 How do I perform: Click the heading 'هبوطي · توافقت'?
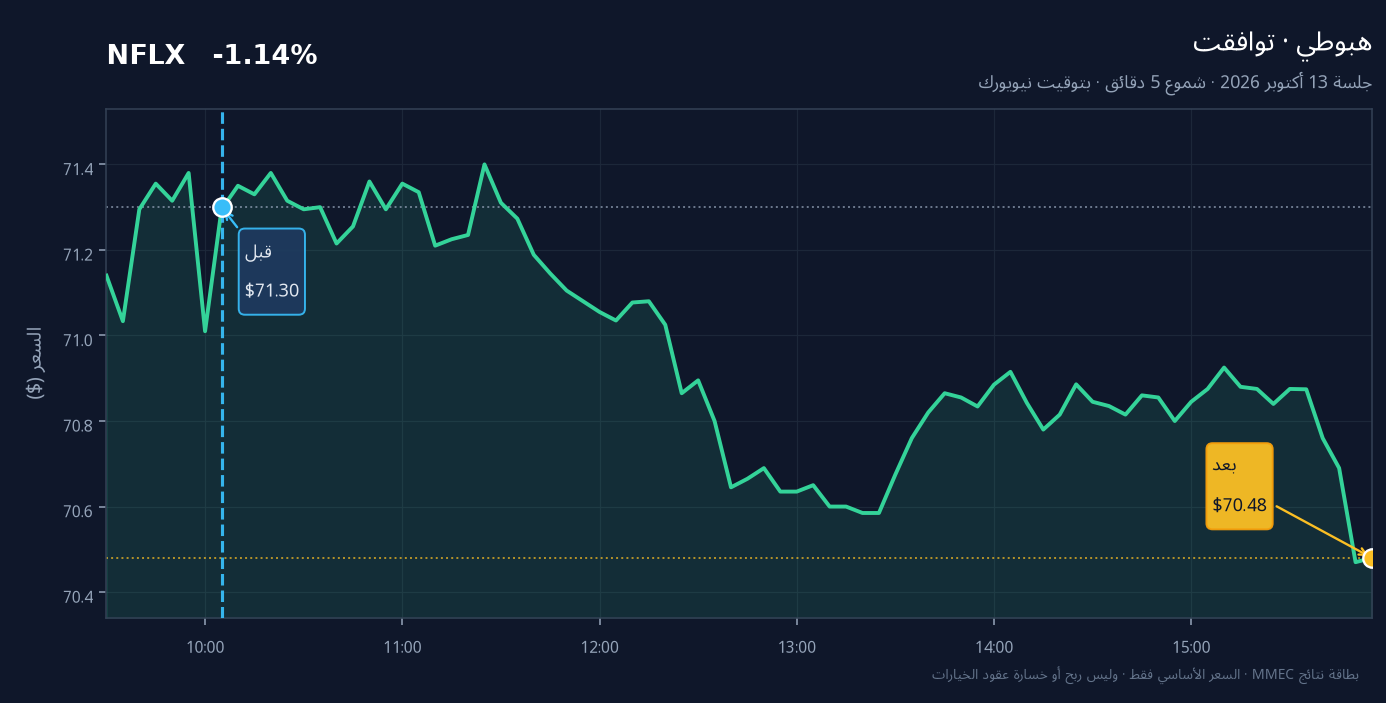(1282, 43)
